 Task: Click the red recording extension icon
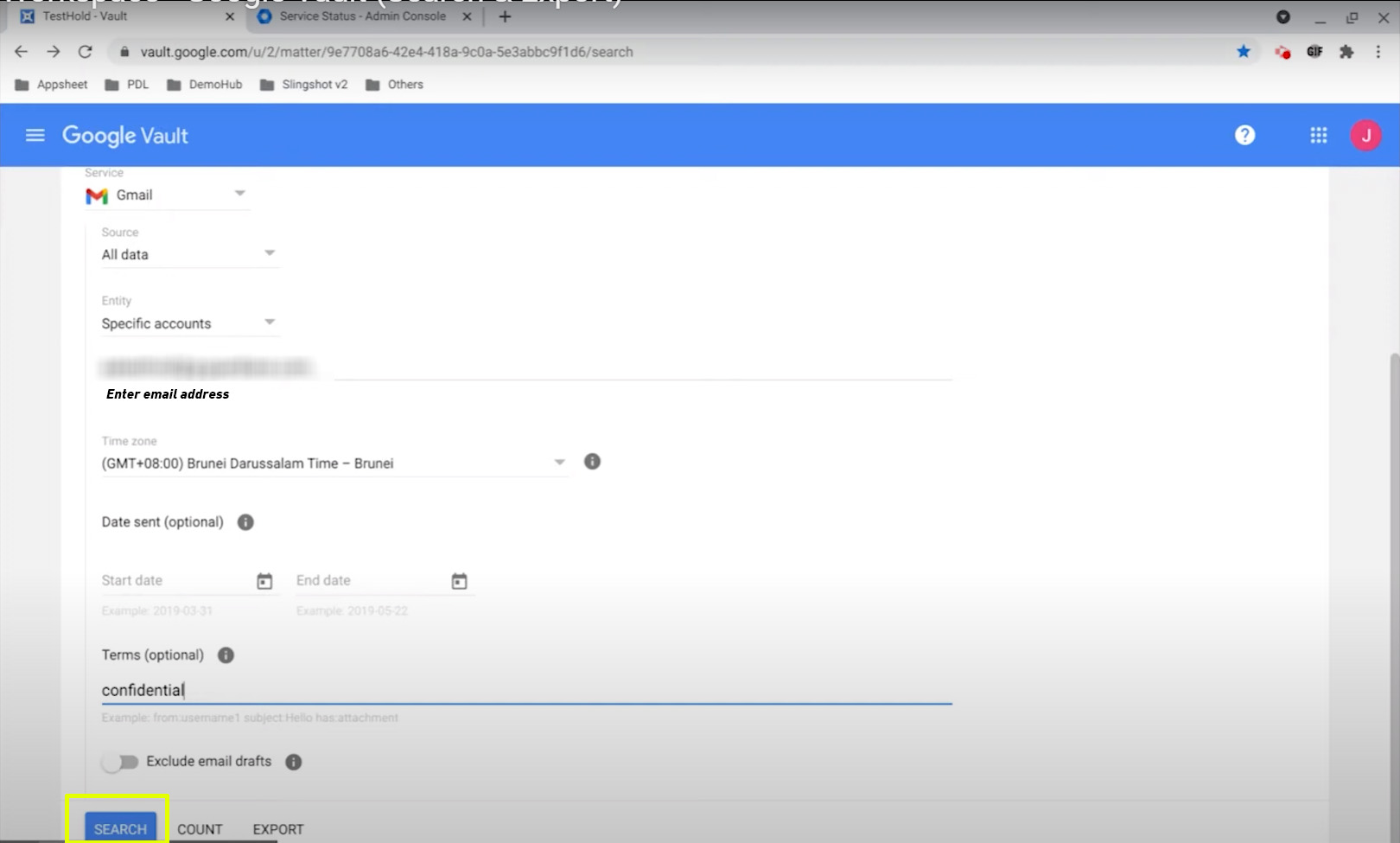tap(1282, 52)
